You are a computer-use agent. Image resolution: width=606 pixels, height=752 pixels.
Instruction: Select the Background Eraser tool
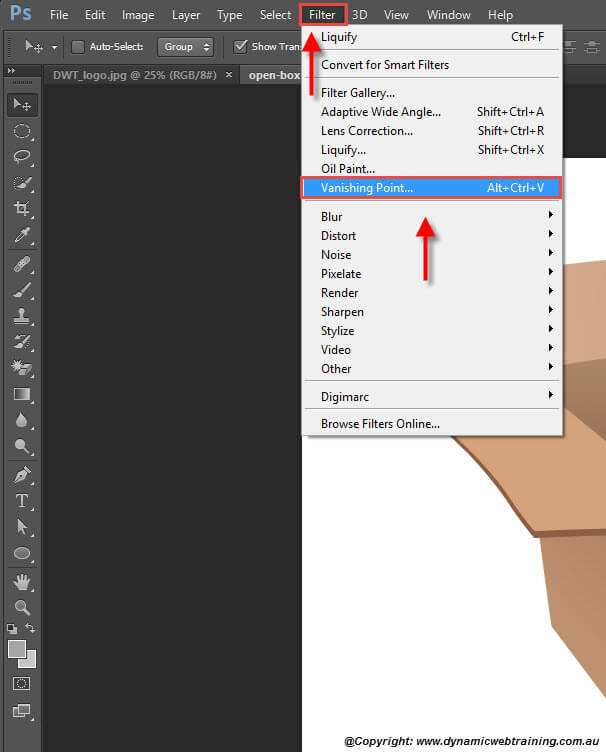(x=22, y=368)
